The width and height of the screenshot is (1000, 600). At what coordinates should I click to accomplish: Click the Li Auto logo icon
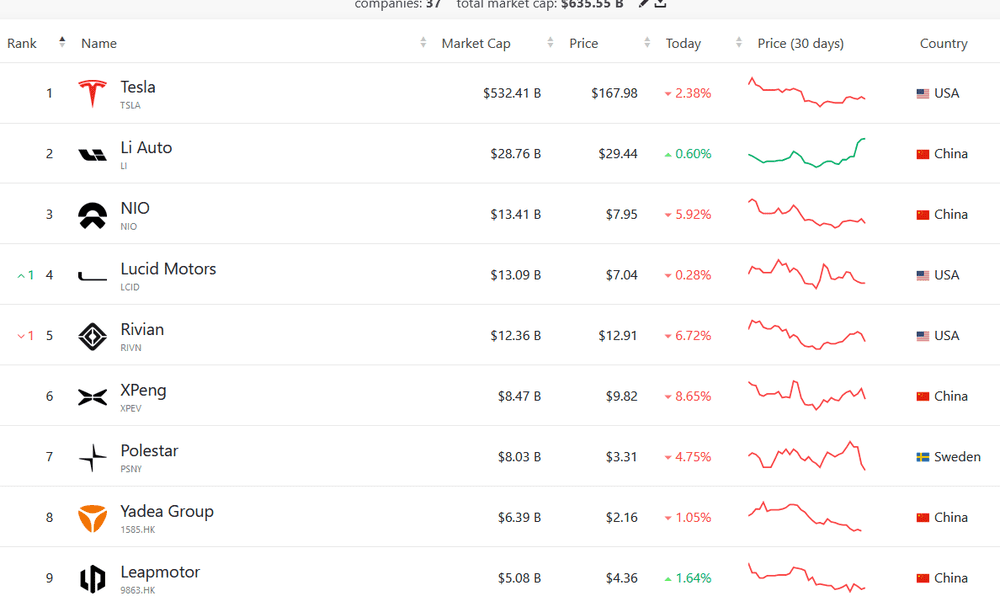coord(92,154)
